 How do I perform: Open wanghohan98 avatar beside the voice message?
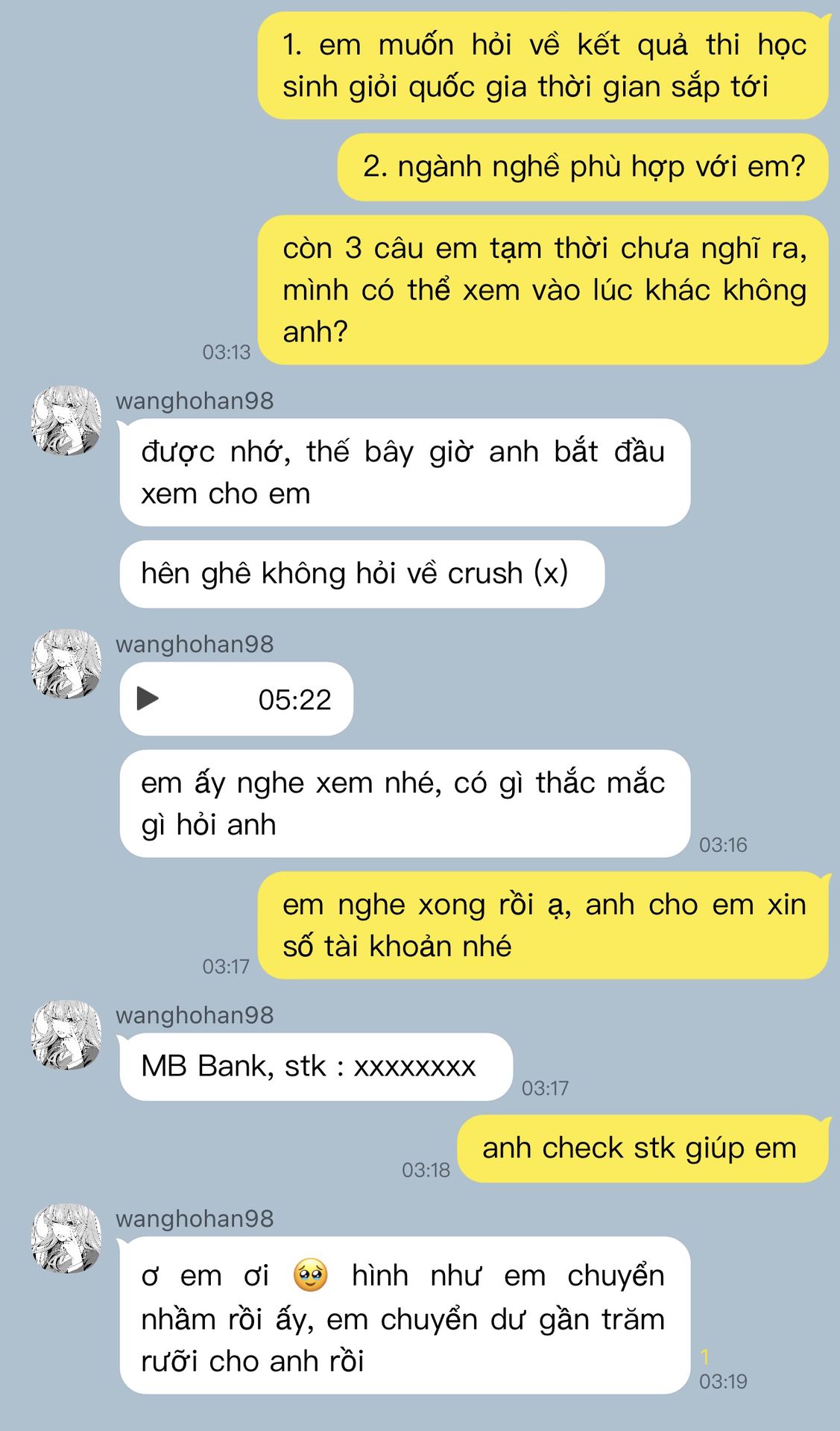66,664
